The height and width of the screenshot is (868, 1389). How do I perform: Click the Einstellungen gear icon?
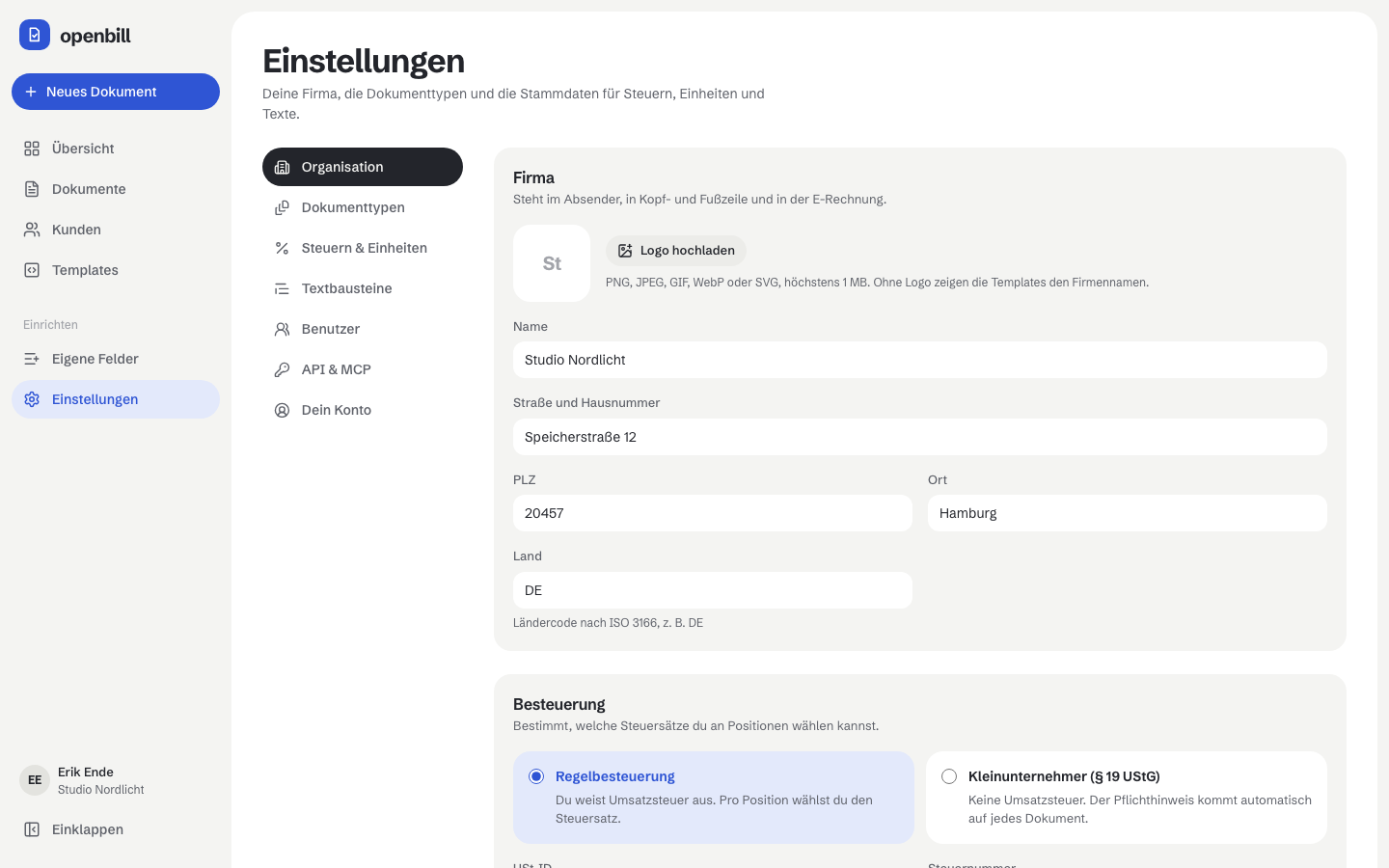pyautogui.click(x=32, y=399)
